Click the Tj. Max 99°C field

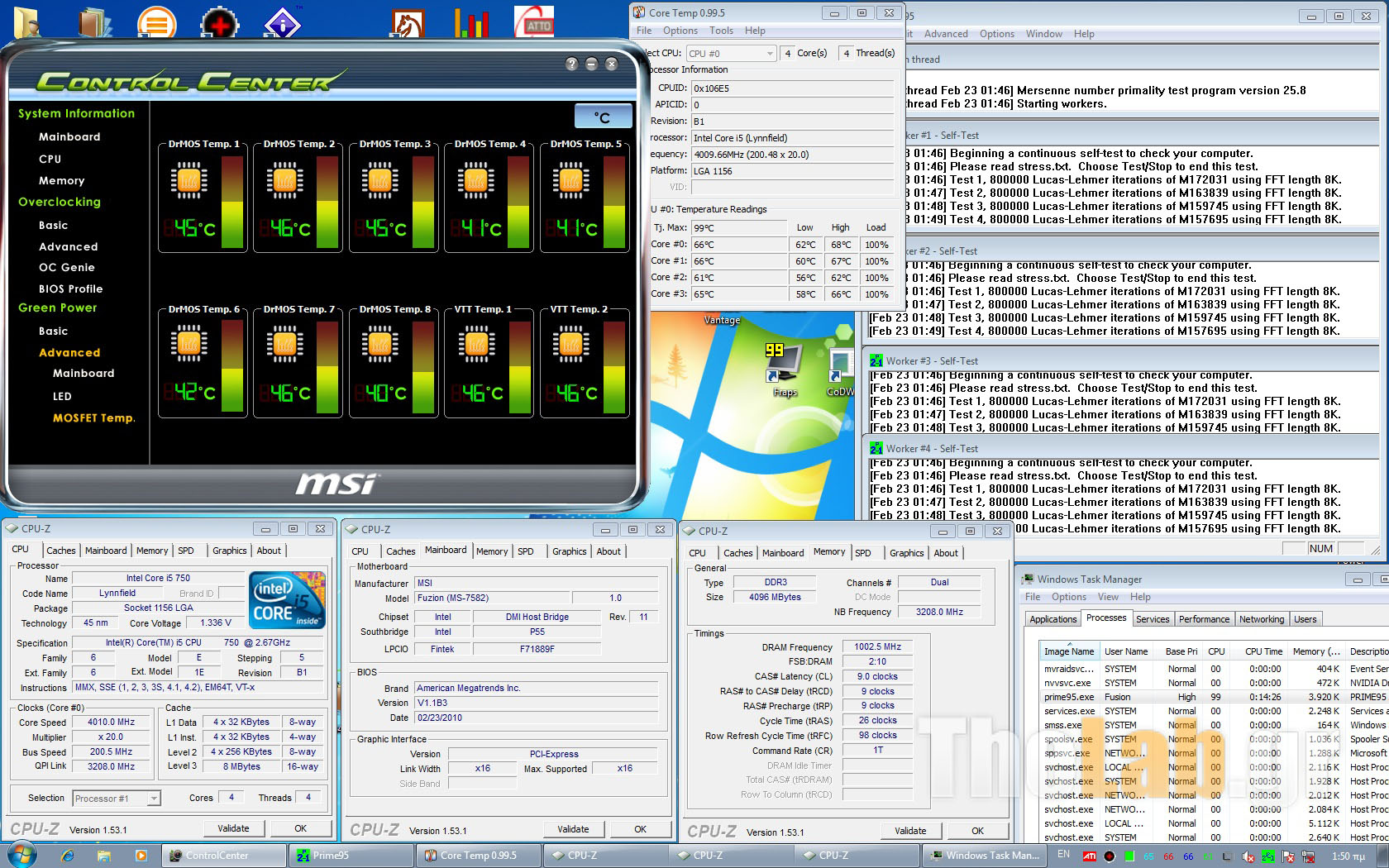(739, 228)
